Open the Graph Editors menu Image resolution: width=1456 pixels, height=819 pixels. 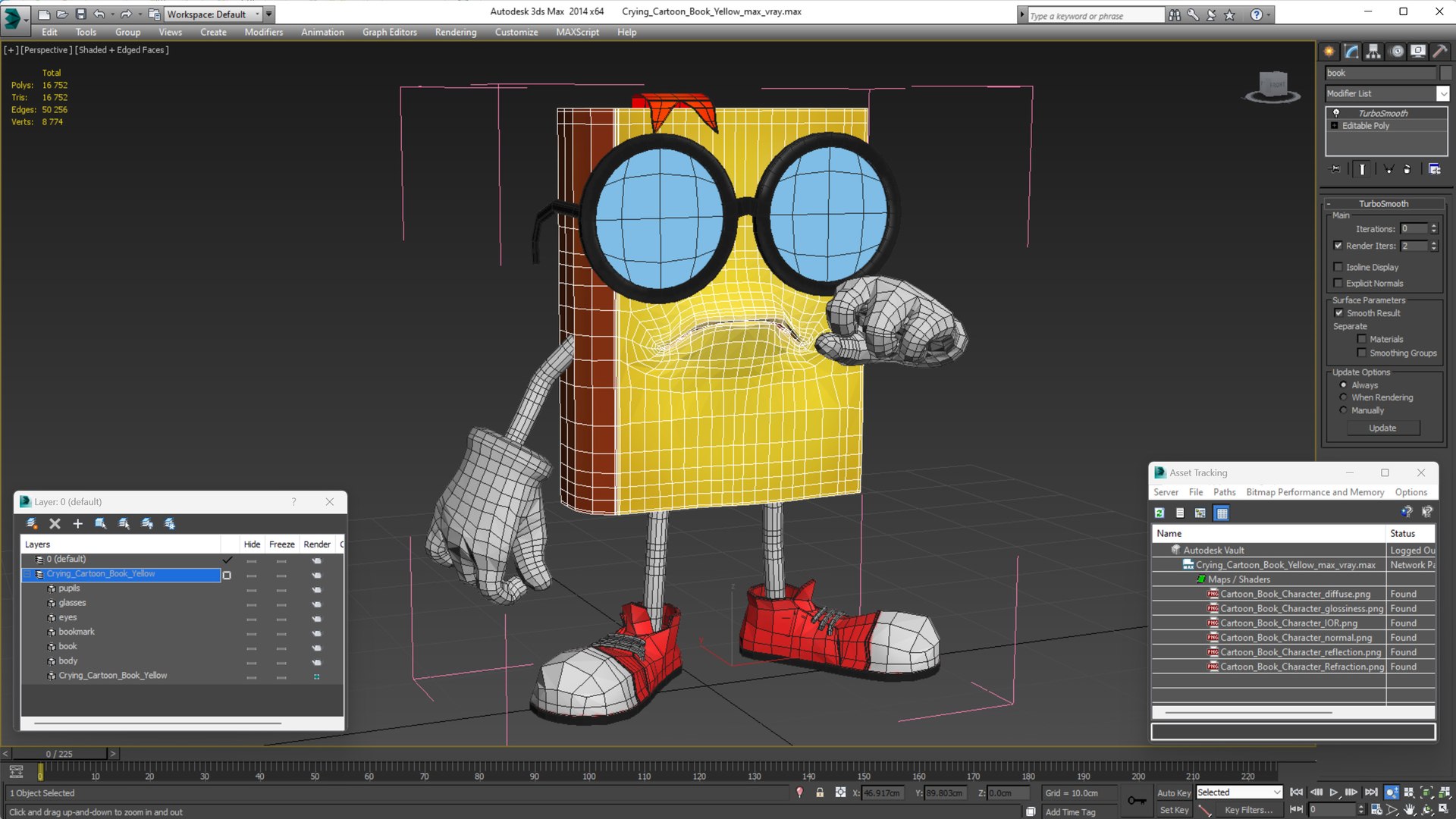pos(390,32)
